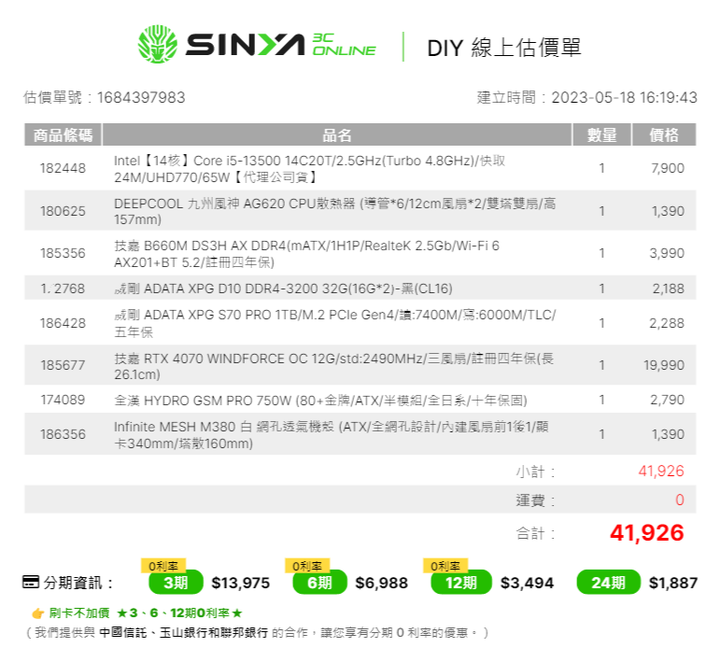
Task: Click barcode 185677
Action: coord(63,365)
